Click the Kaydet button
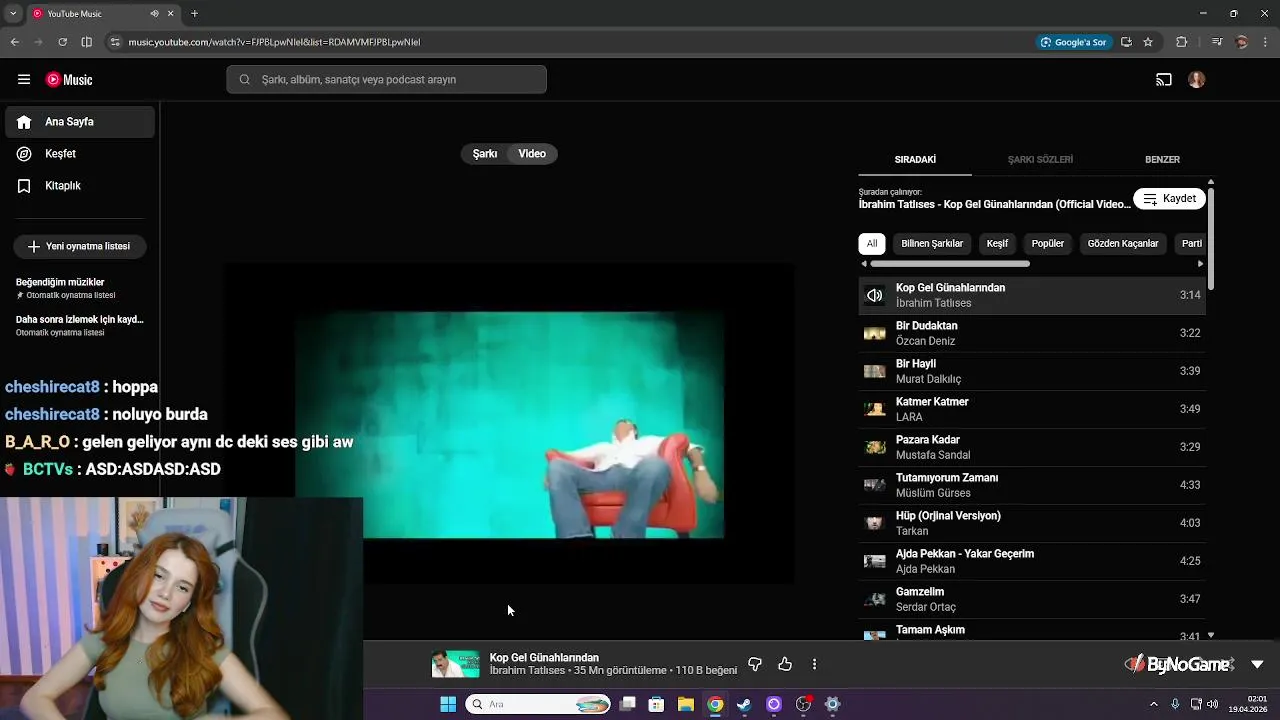This screenshot has width=1280, height=720. point(1169,198)
